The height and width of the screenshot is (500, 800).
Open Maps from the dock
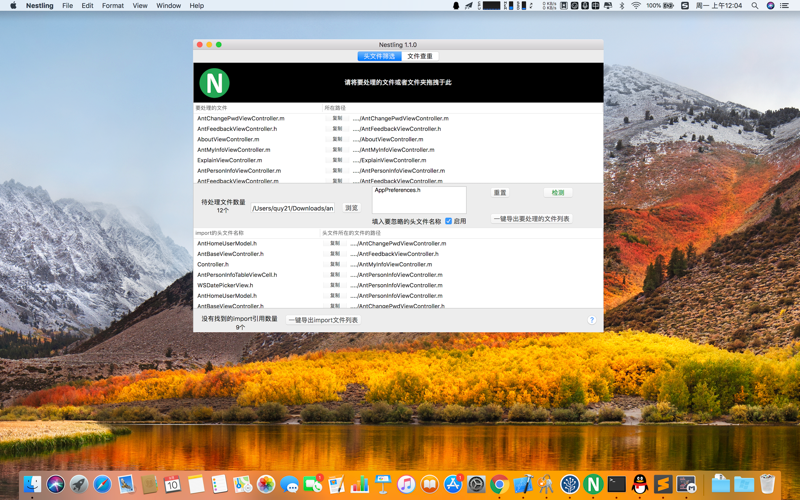242,484
